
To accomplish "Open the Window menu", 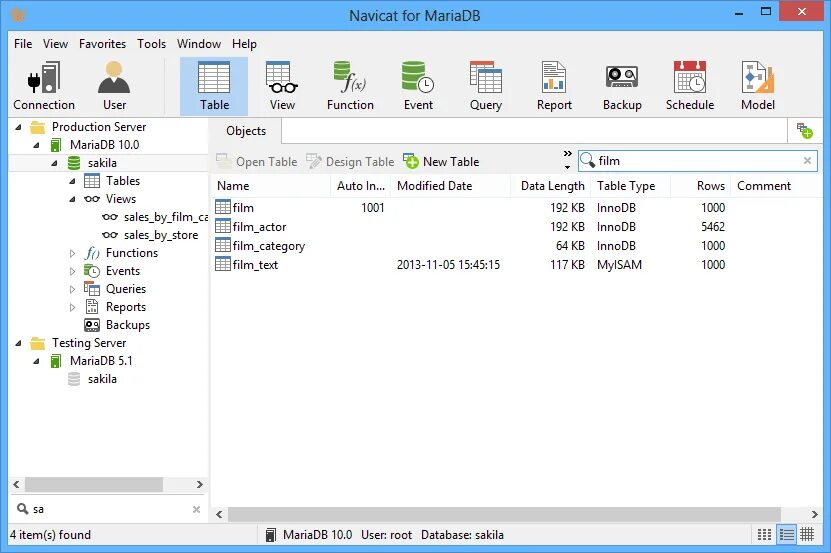I will coord(199,43).
